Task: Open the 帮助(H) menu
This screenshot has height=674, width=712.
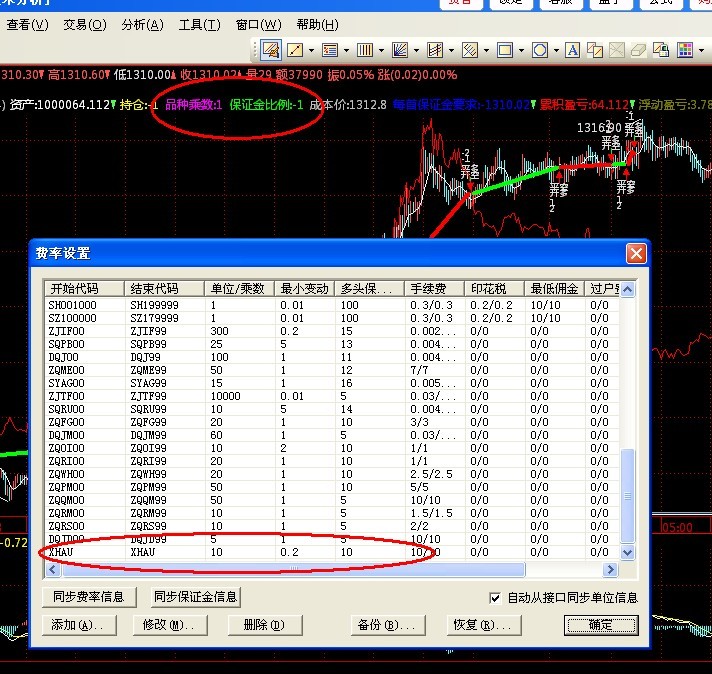Action: (x=317, y=25)
